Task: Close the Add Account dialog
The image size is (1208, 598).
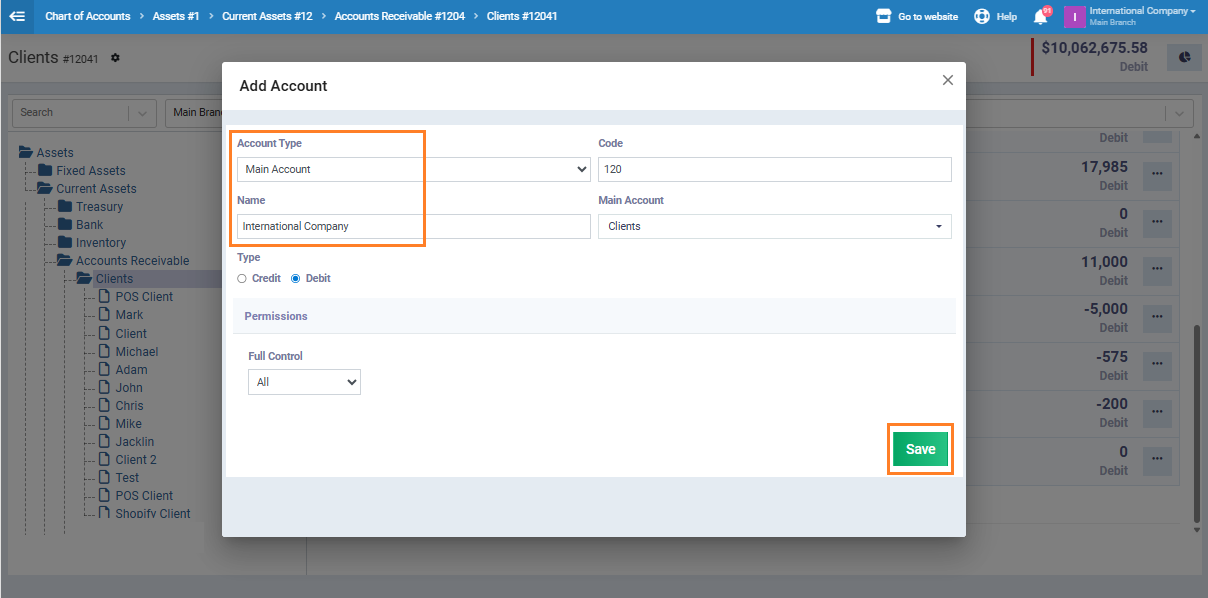Action: (947, 80)
